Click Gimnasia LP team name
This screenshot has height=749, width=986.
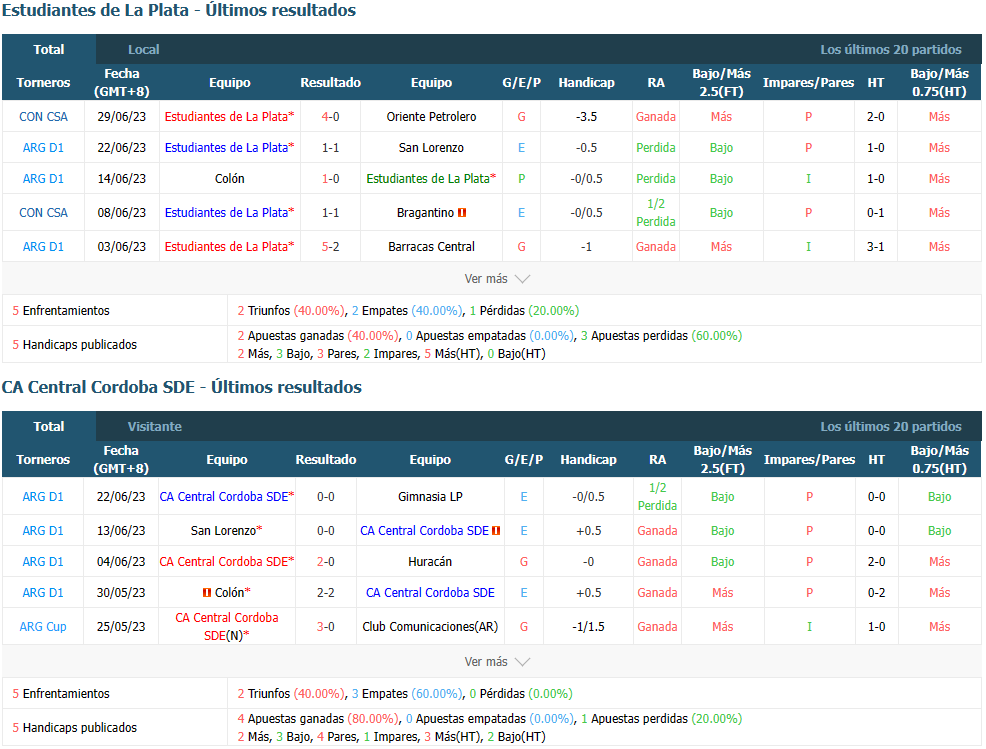430,497
